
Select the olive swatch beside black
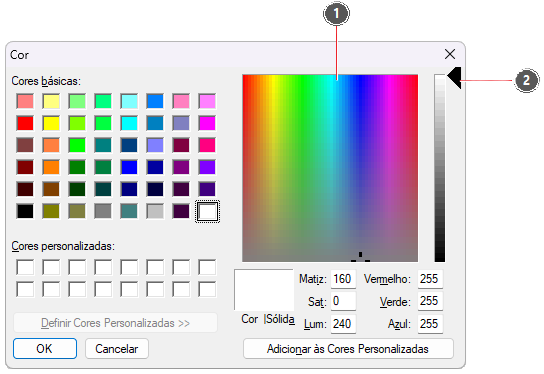tap(51, 211)
